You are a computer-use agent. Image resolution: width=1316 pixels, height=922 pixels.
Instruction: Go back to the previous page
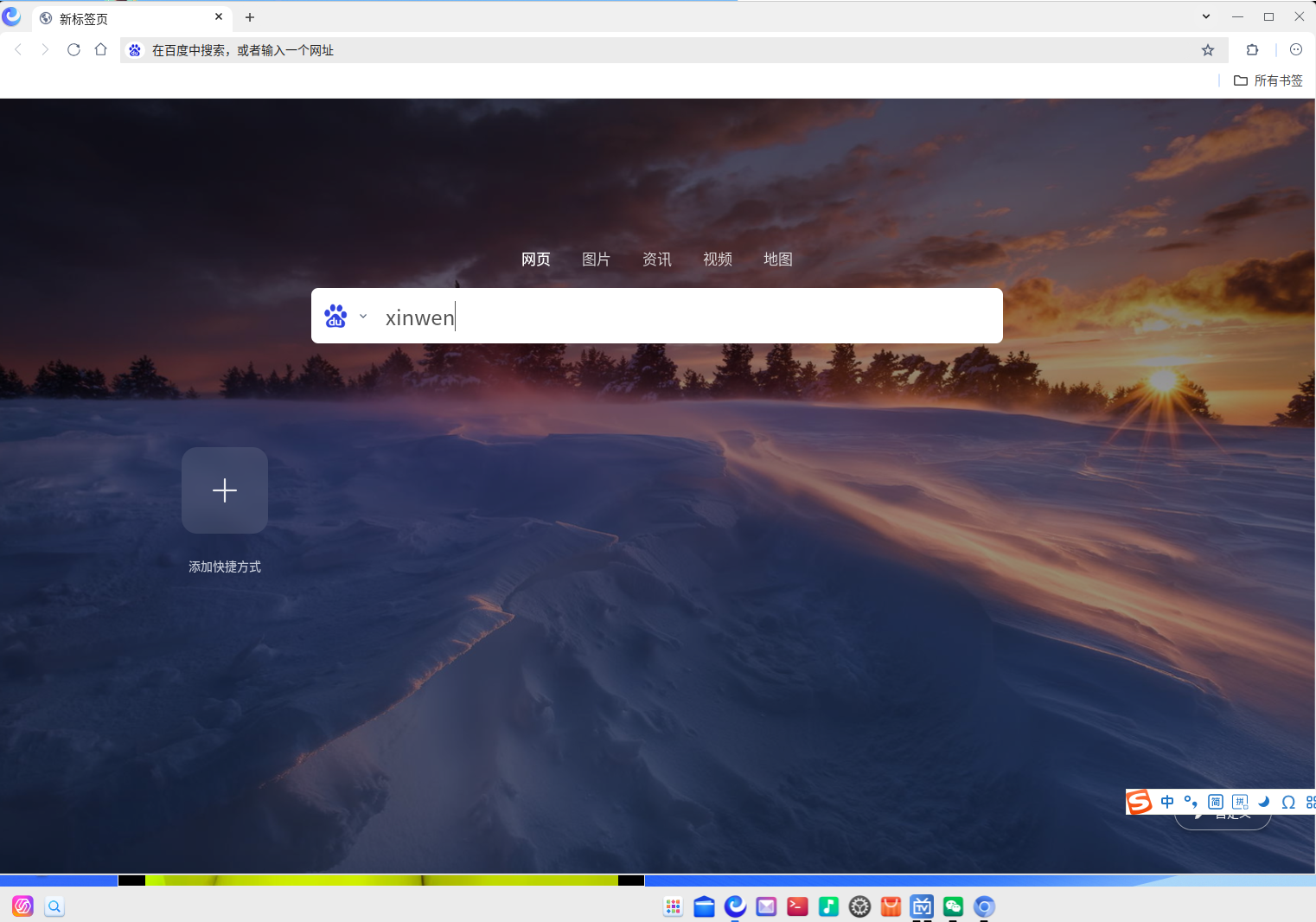pyautogui.click(x=18, y=50)
